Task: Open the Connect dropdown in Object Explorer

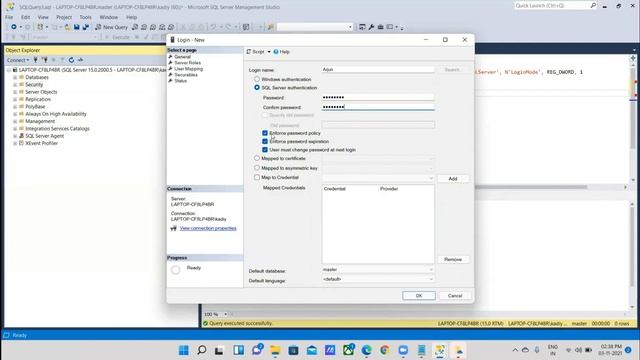Action: point(18,60)
